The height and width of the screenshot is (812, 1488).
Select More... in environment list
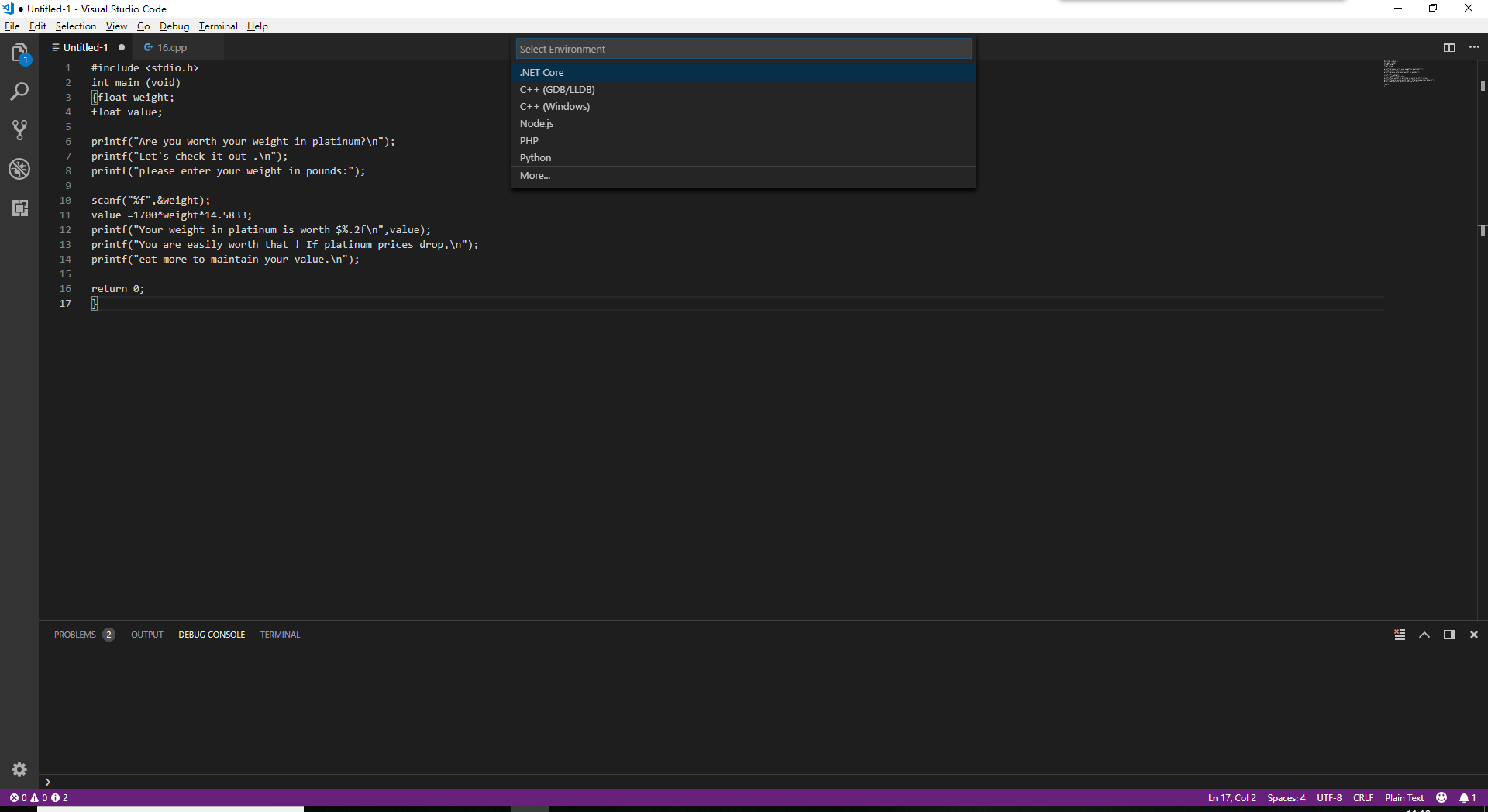743,176
